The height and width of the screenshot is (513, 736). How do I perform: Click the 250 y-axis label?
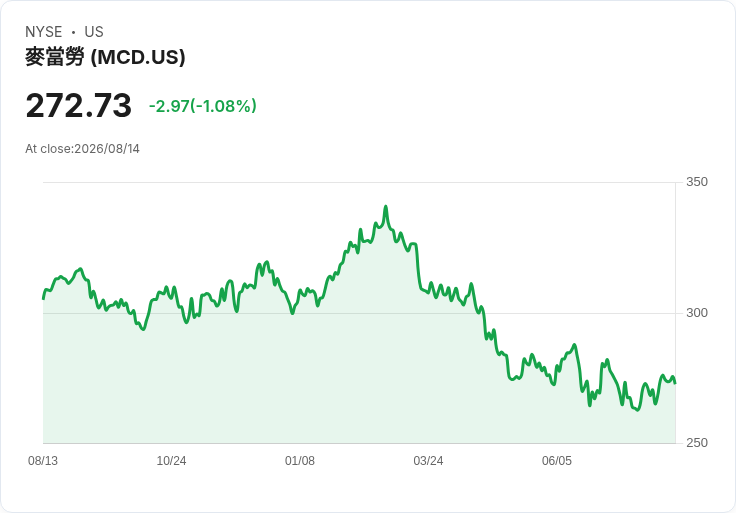click(697, 443)
